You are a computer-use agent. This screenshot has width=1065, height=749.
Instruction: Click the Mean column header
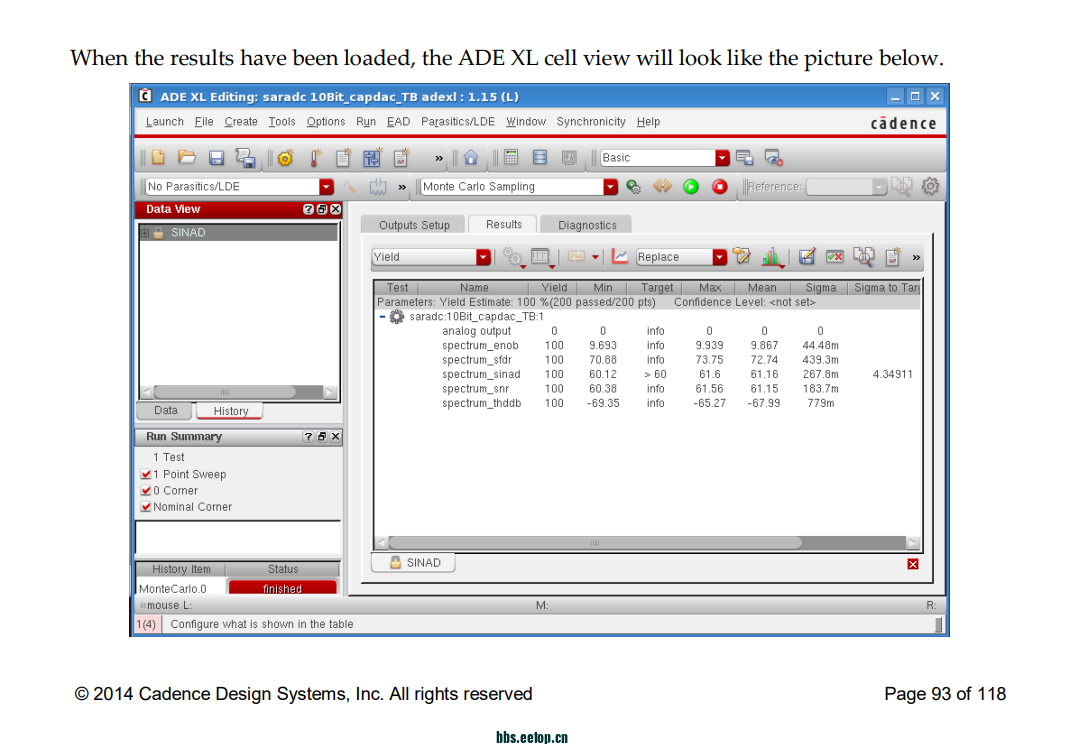(x=762, y=287)
